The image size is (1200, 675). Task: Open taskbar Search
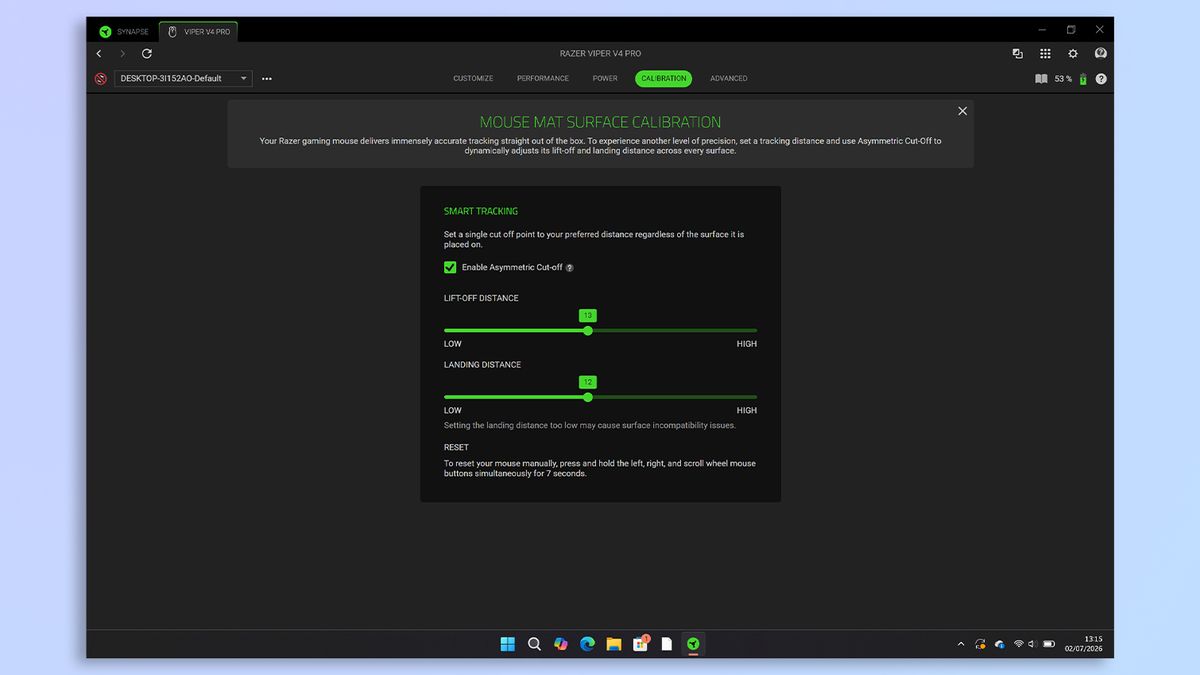[534, 644]
